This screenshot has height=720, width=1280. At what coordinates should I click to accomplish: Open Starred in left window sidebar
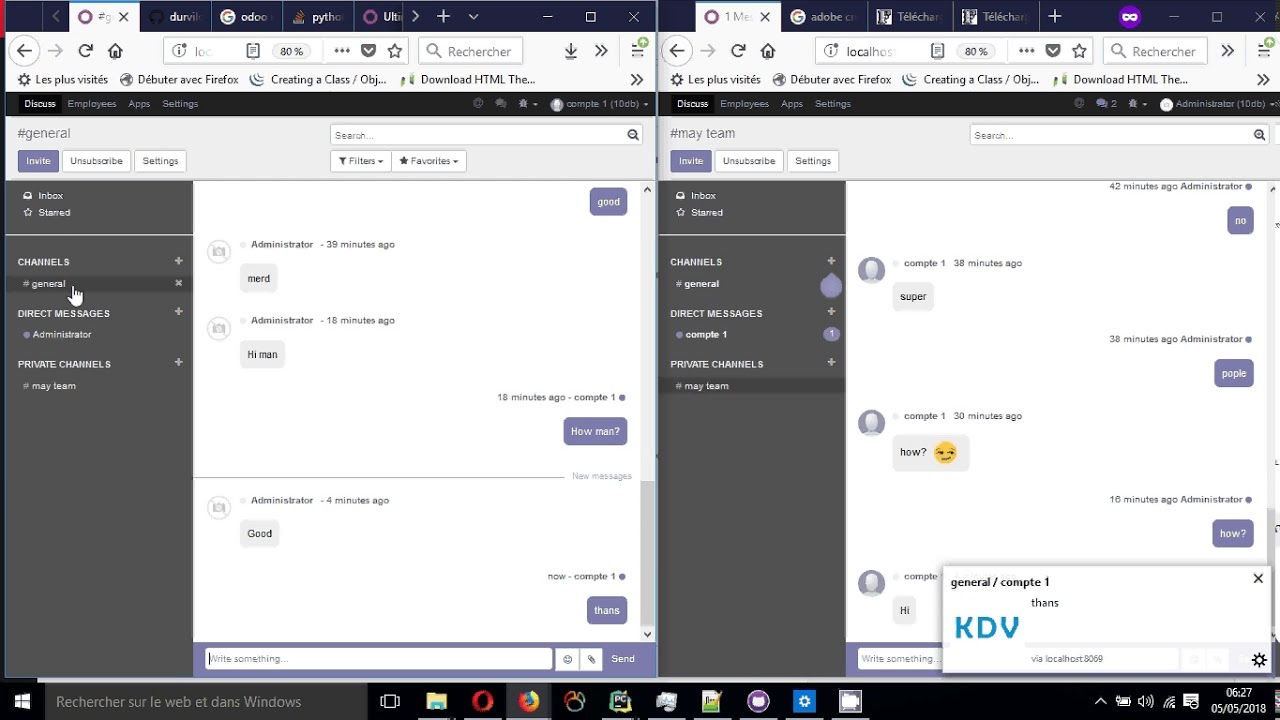[53, 213]
